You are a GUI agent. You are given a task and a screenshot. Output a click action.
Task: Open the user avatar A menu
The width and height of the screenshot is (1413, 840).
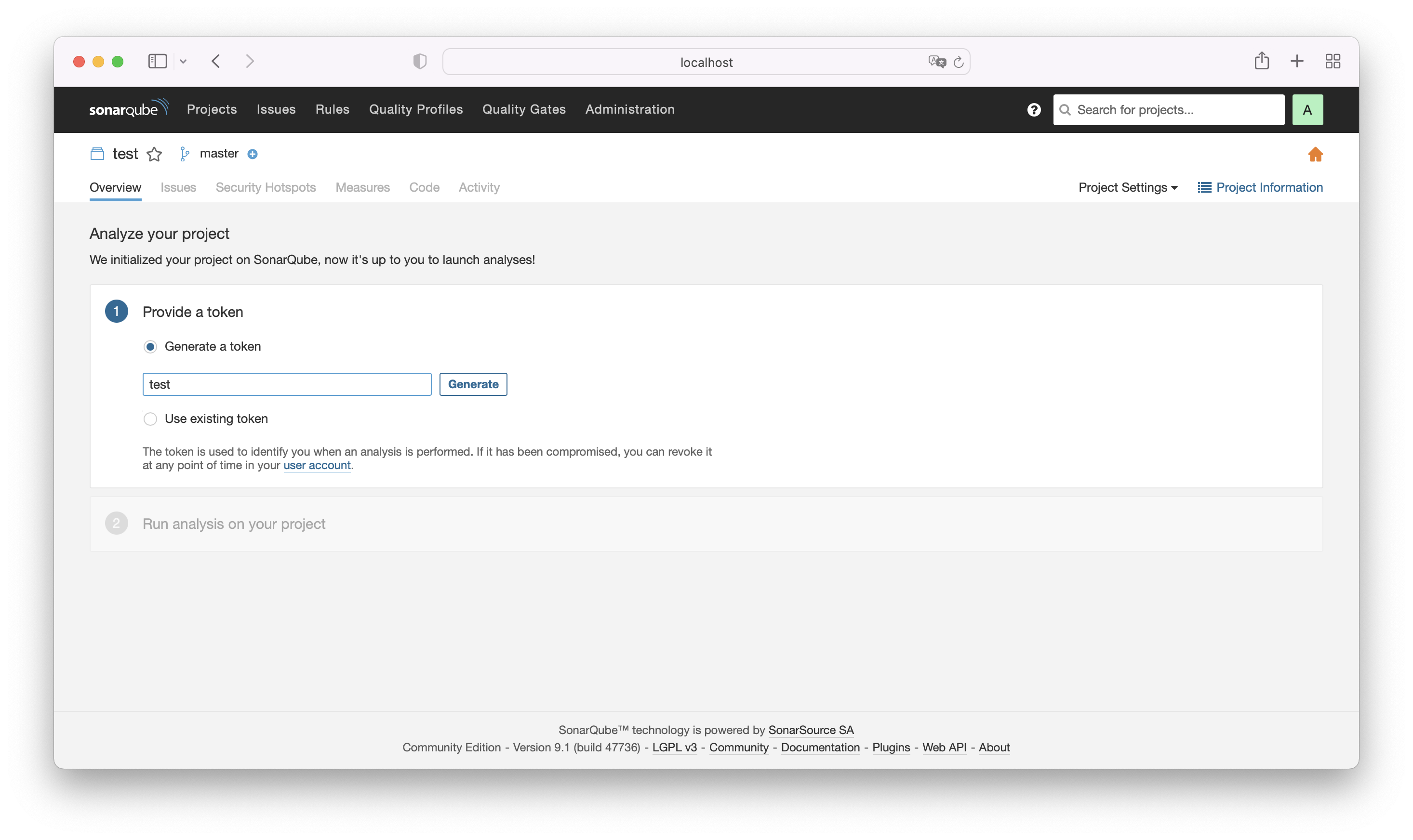tap(1307, 110)
